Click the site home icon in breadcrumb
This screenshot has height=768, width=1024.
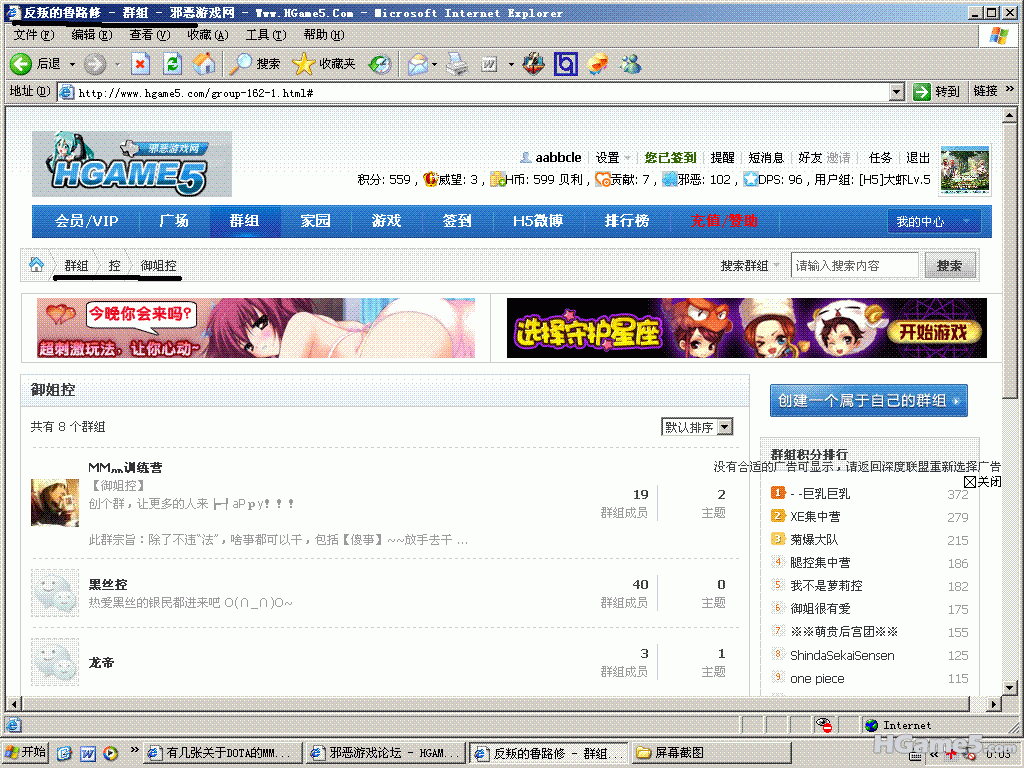[37, 265]
